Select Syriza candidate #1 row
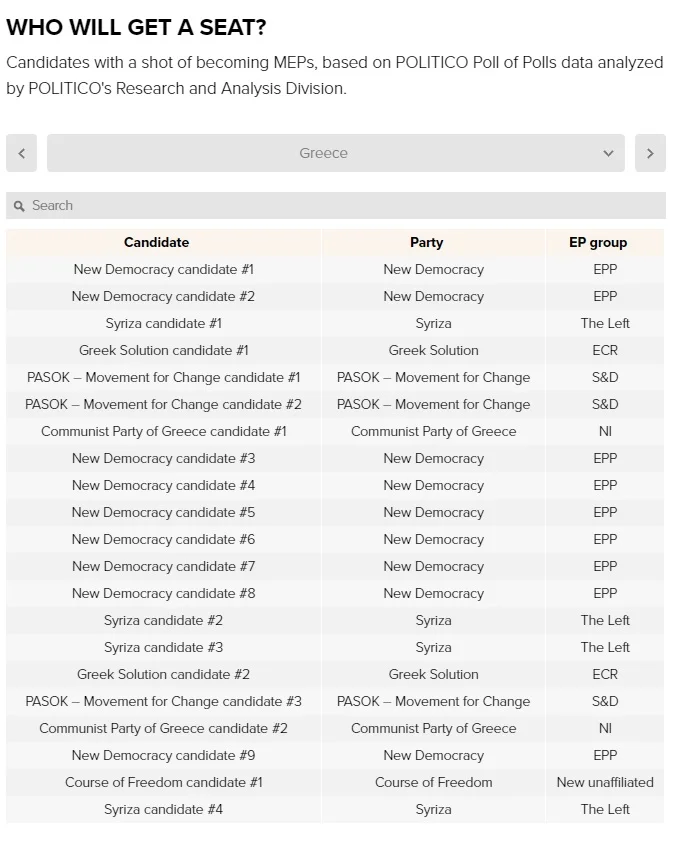The width and height of the screenshot is (675, 843). (163, 323)
